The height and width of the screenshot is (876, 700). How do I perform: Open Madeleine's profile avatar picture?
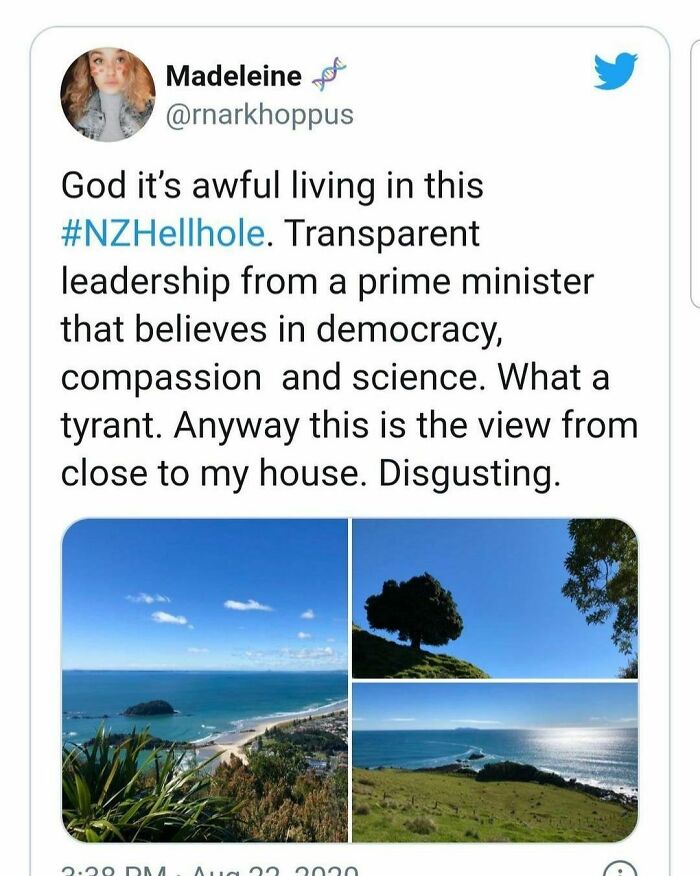(x=108, y=95)
